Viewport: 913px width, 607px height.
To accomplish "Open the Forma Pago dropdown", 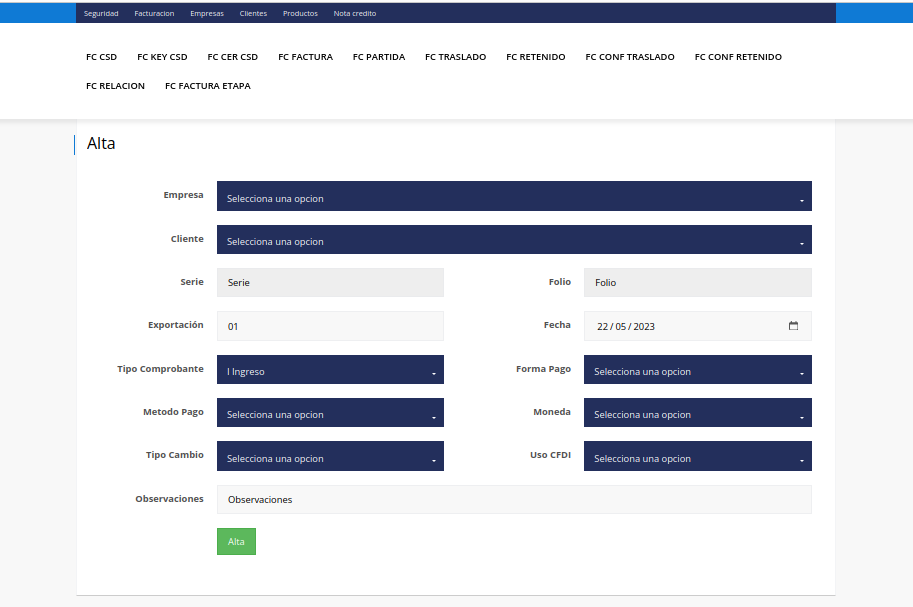I will (697, 370).
